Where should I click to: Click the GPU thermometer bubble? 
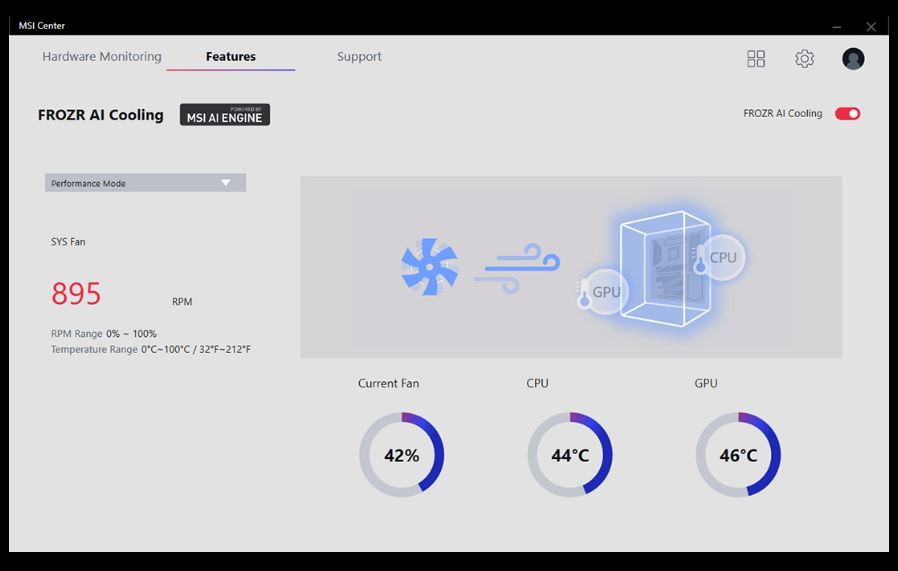[x=603, y=291]
